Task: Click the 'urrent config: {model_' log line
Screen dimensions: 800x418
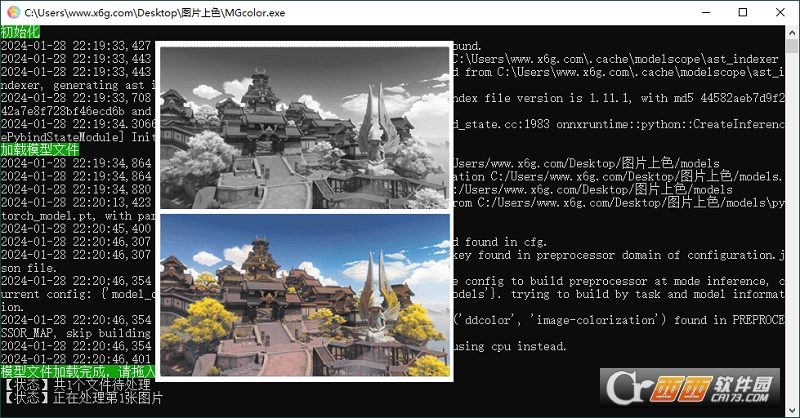Action: 78,294
